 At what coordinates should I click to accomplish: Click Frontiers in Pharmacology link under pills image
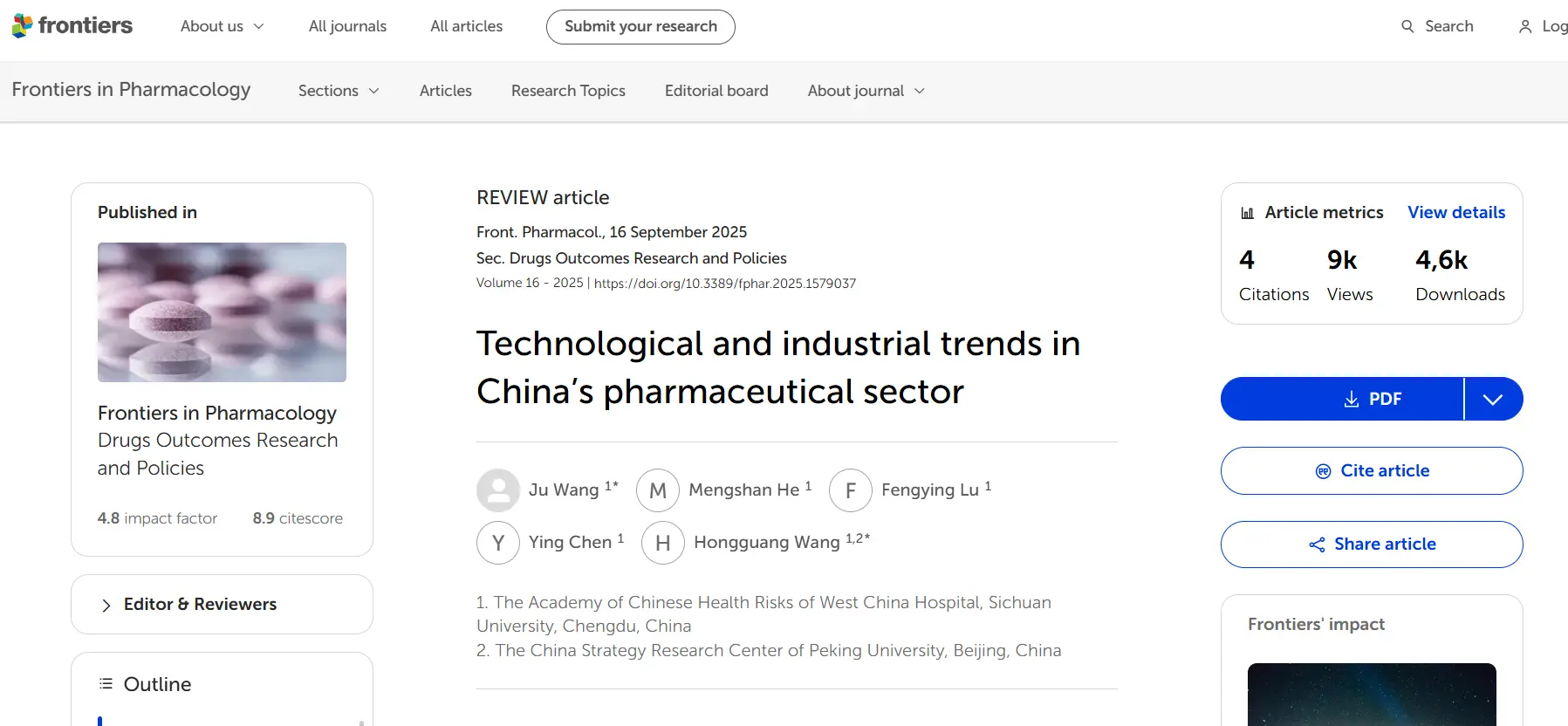pos(217,413)
